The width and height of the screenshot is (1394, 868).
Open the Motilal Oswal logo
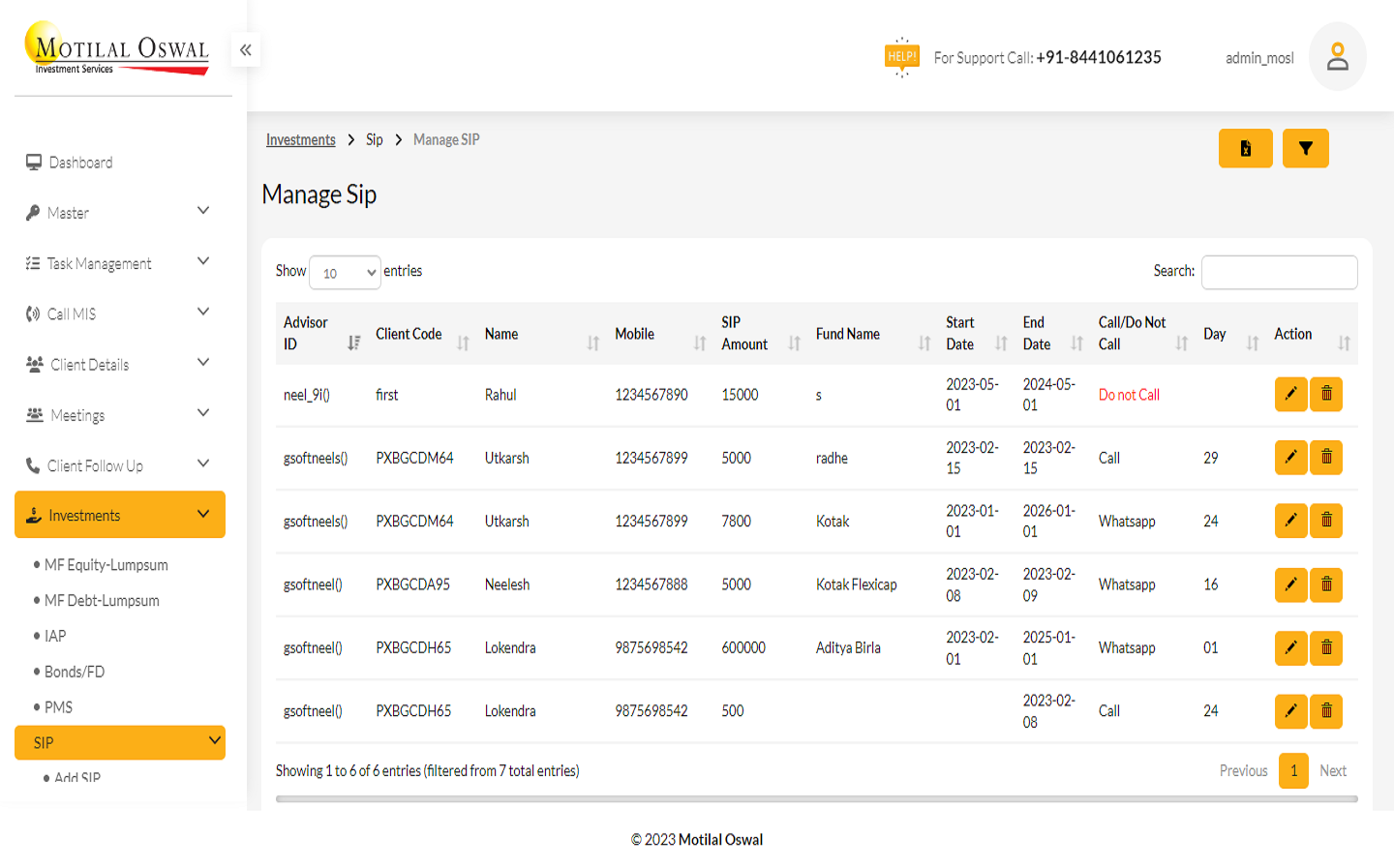[x=118, y=48]
